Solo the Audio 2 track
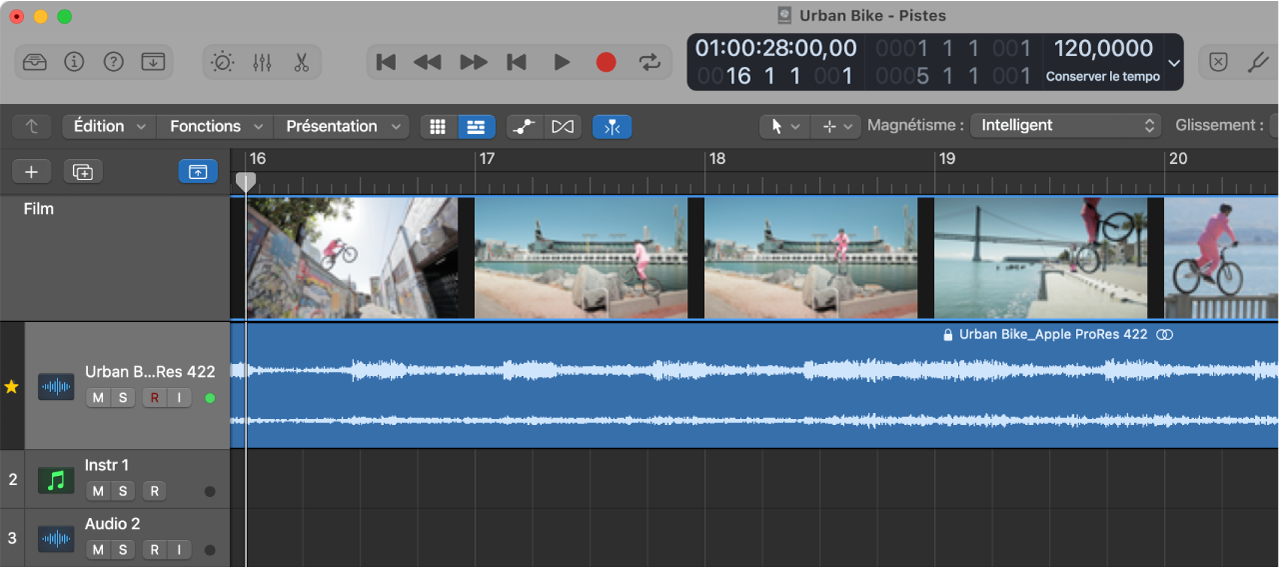This screenshot has width=1279, height=567. [123, 550]
